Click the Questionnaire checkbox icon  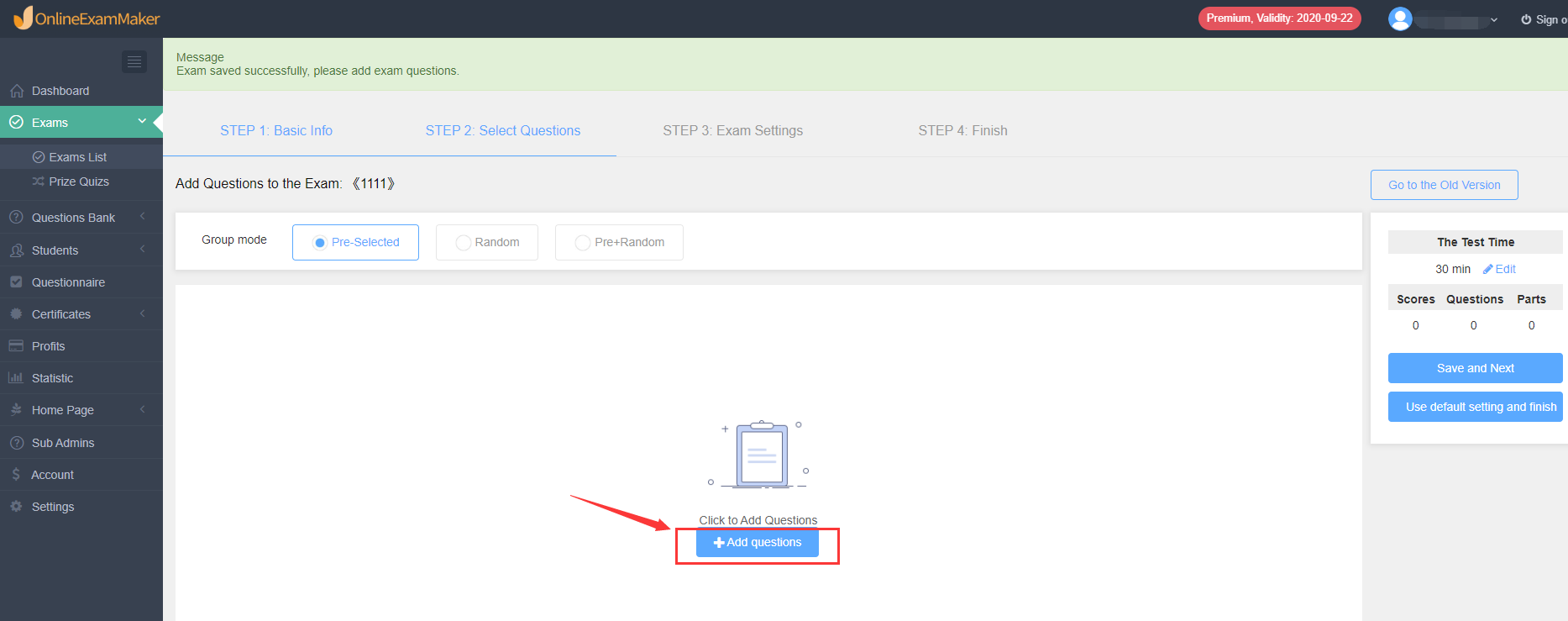[x=16, y=282]
